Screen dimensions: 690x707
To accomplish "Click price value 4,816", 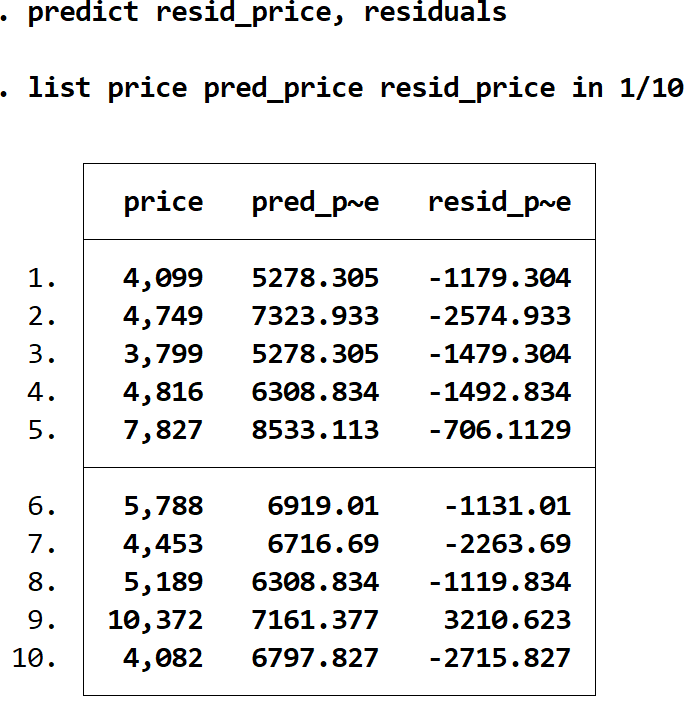I will click(163, 392).
